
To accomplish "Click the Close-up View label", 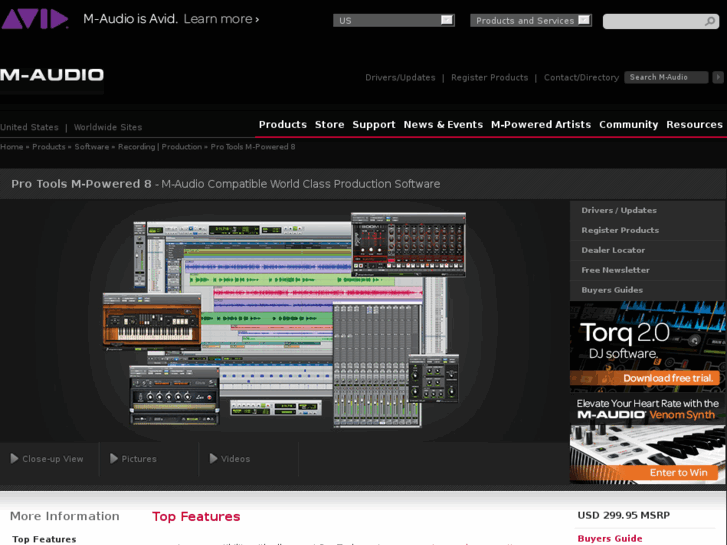I will click(x=53, y=459).
